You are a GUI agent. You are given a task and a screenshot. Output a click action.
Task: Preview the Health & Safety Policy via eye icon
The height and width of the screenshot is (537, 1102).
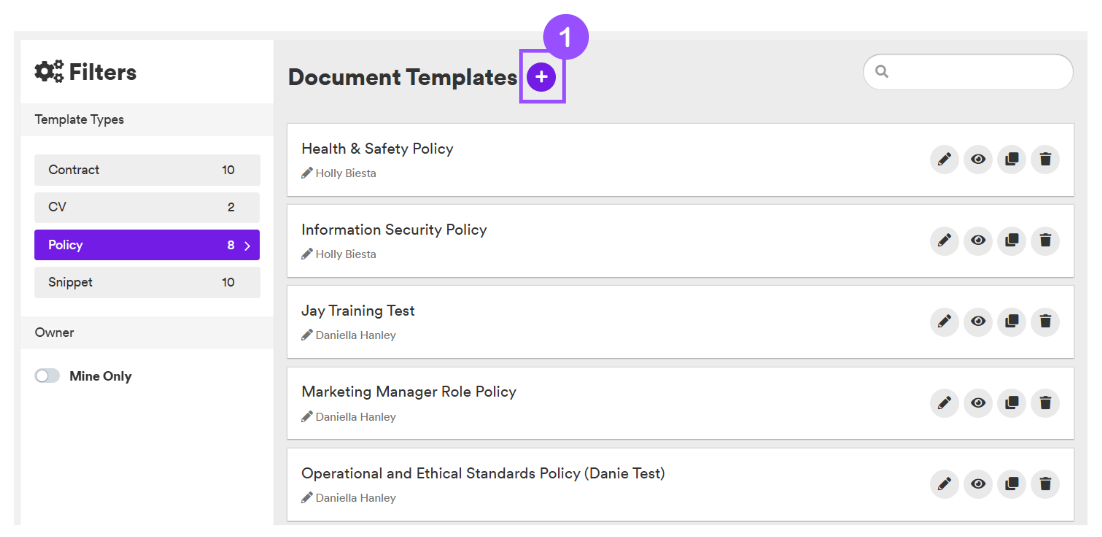point(978,160)
